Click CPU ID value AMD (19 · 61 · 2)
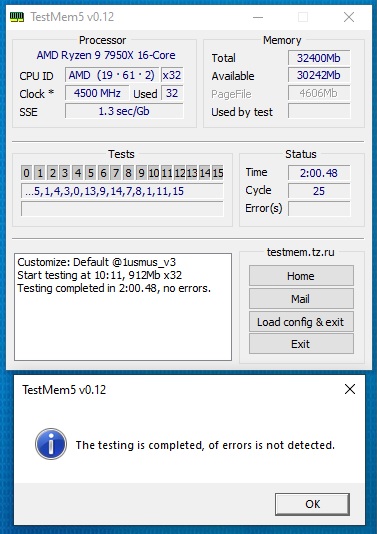The width and height of the screenshot is (377, 534). coord(112,75)
